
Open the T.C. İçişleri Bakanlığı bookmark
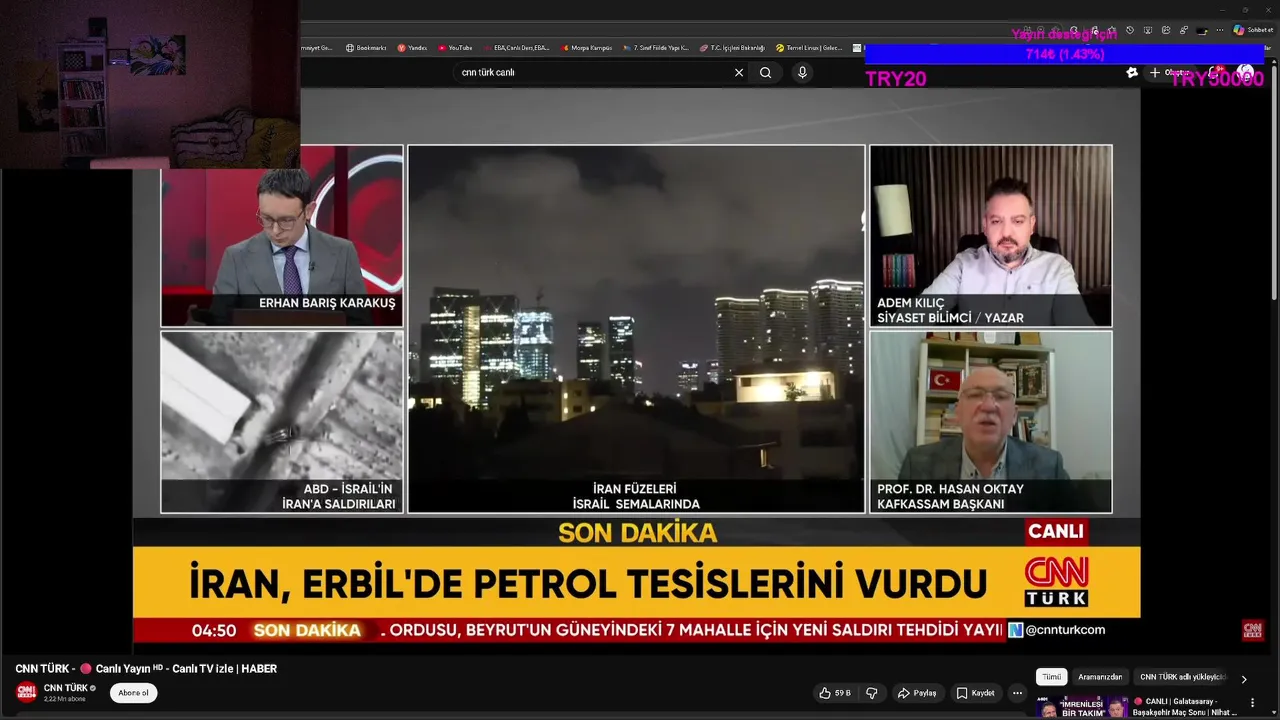pyautogui.click(x=732, y=48)
